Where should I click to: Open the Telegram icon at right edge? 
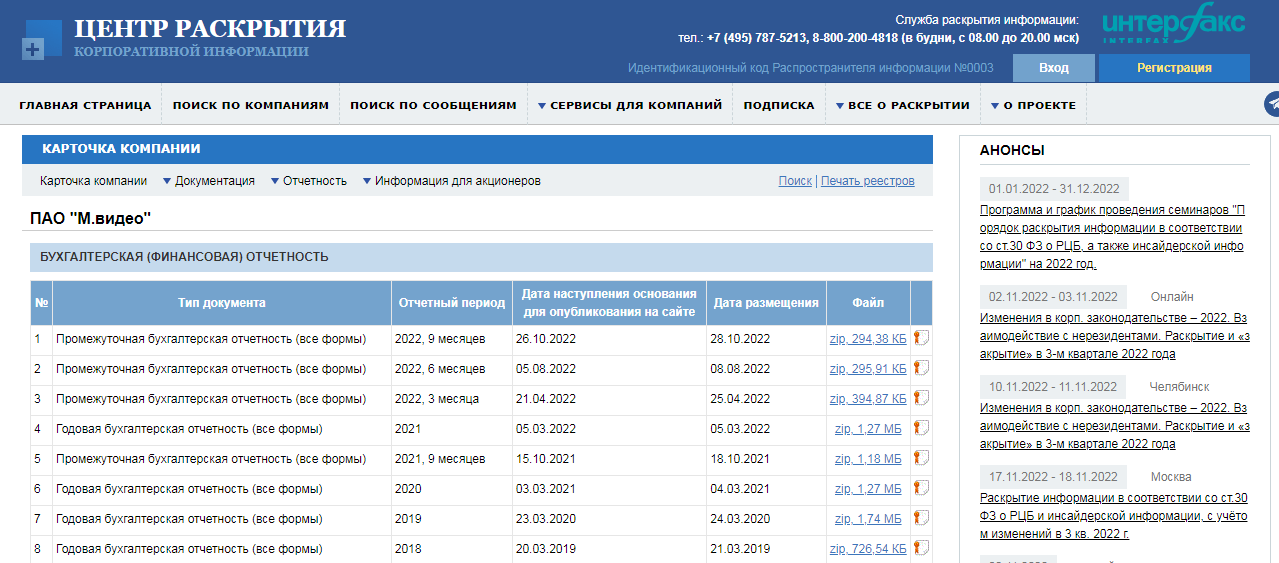pos(1272,105)
